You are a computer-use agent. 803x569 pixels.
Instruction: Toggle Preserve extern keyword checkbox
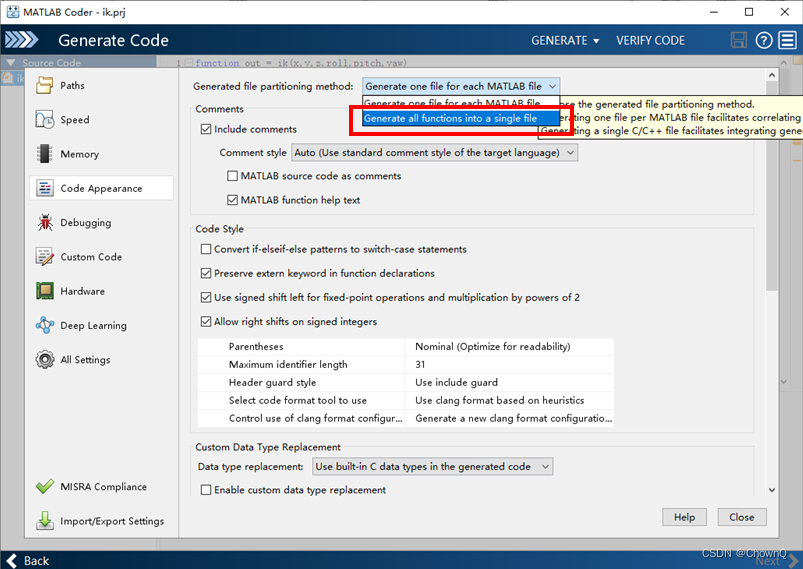[x=206, y=273]
